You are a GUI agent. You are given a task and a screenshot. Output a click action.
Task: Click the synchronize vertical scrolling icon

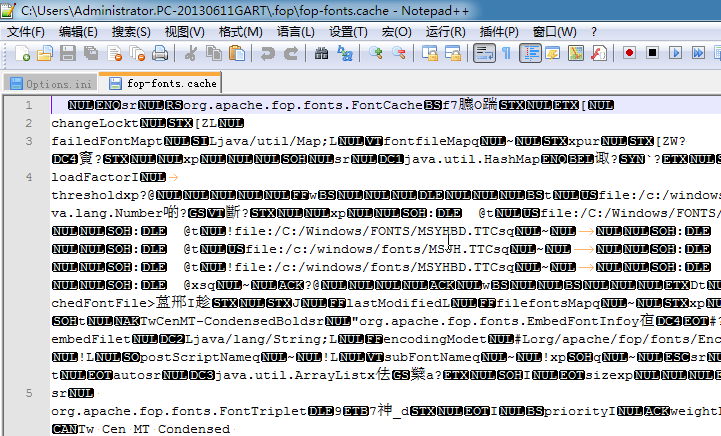point(430,53)
